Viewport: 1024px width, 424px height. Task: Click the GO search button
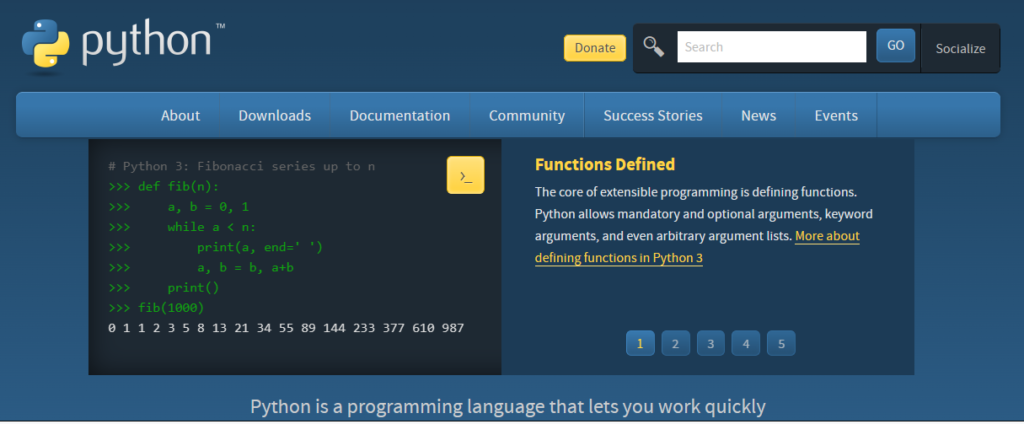[895, 46]
